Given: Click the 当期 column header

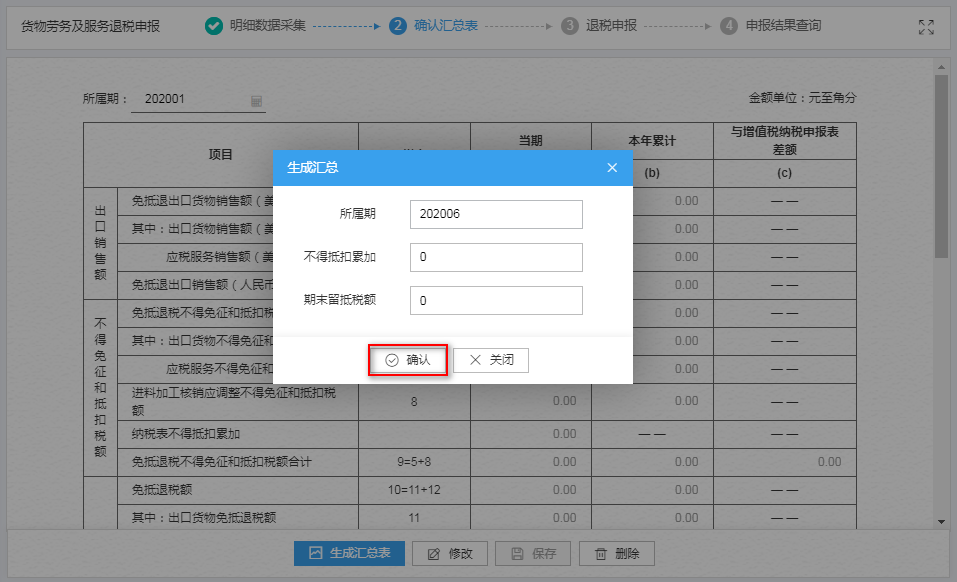Looking at the screenshot, I should point(530,141).
